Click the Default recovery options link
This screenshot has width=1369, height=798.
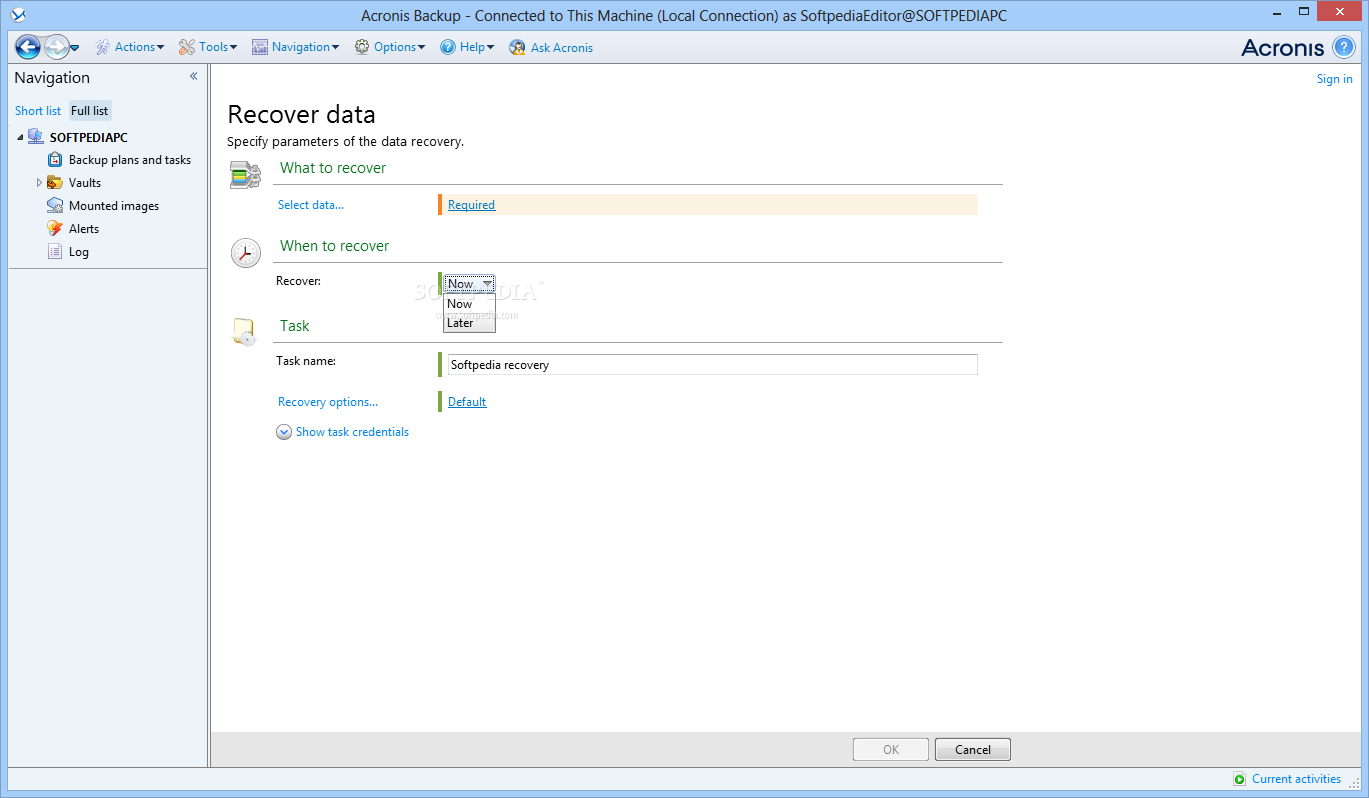click(467, 402)
